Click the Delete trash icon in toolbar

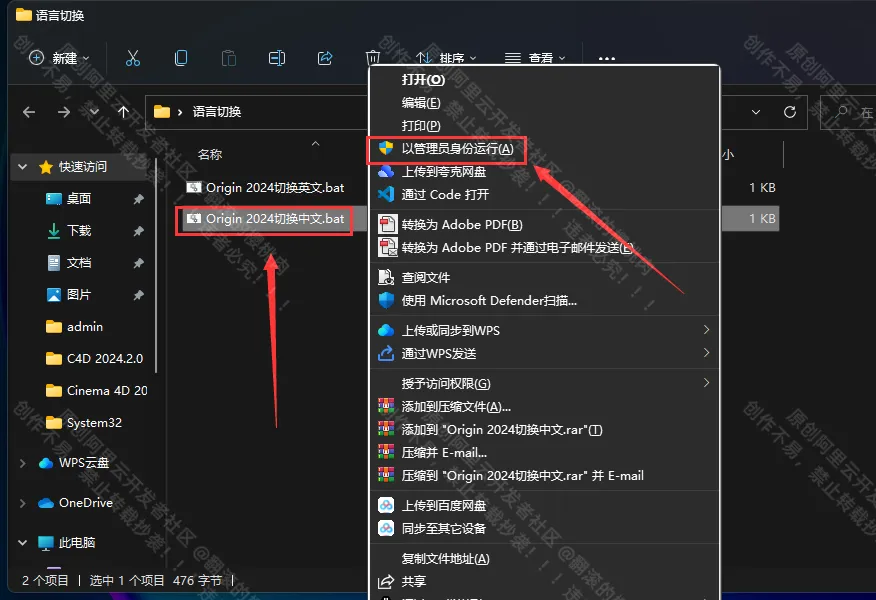click(373, 58)
